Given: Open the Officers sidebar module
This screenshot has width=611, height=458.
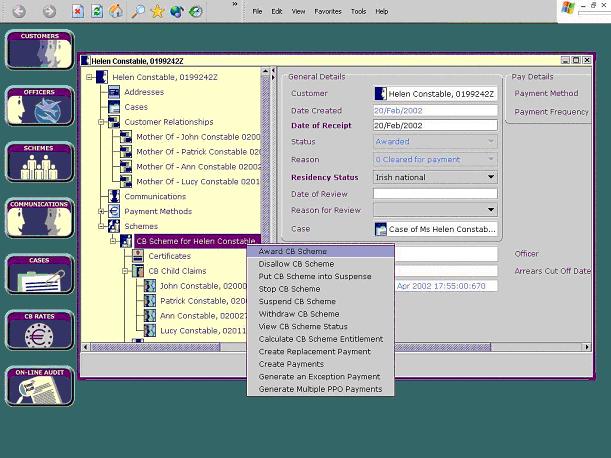Looking at the screenshot, I should (x=39, y=105).
